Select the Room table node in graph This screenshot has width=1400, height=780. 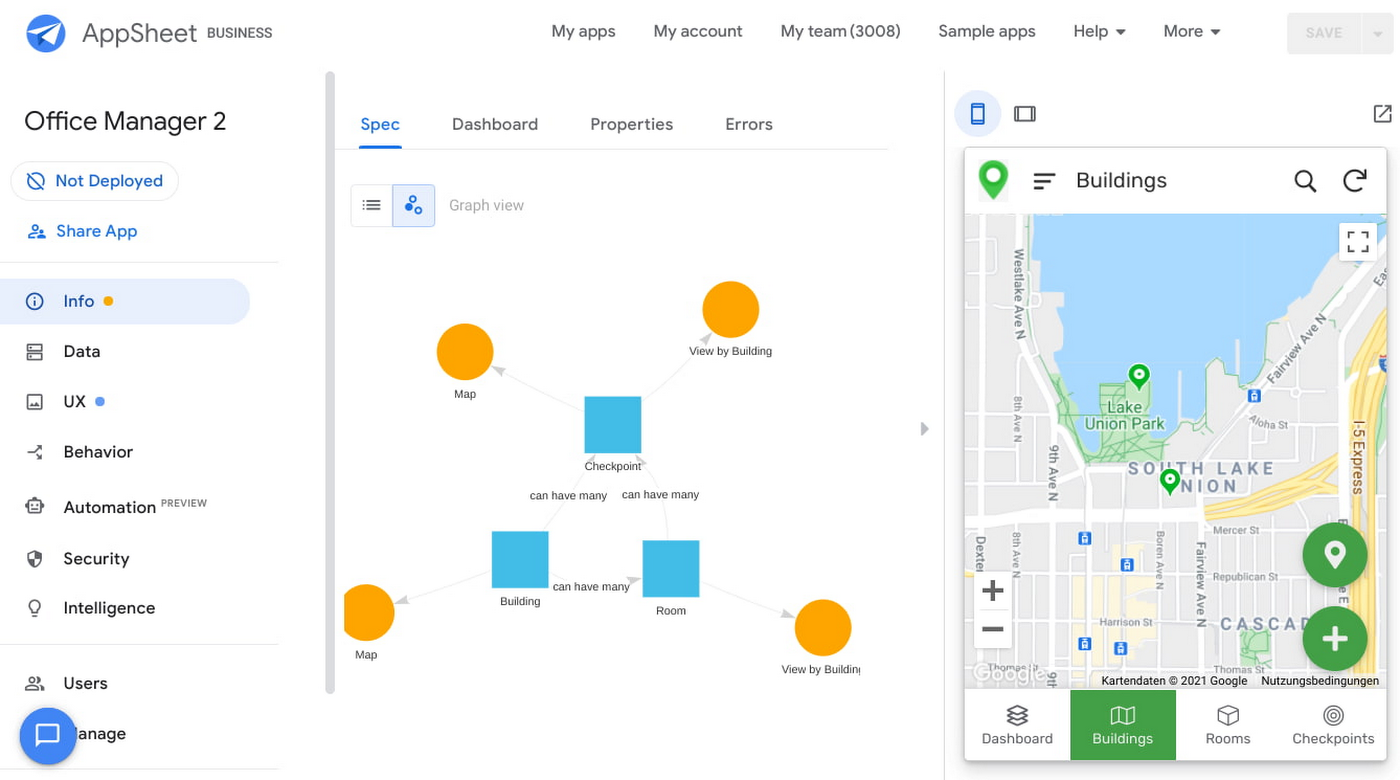[671, 569]
